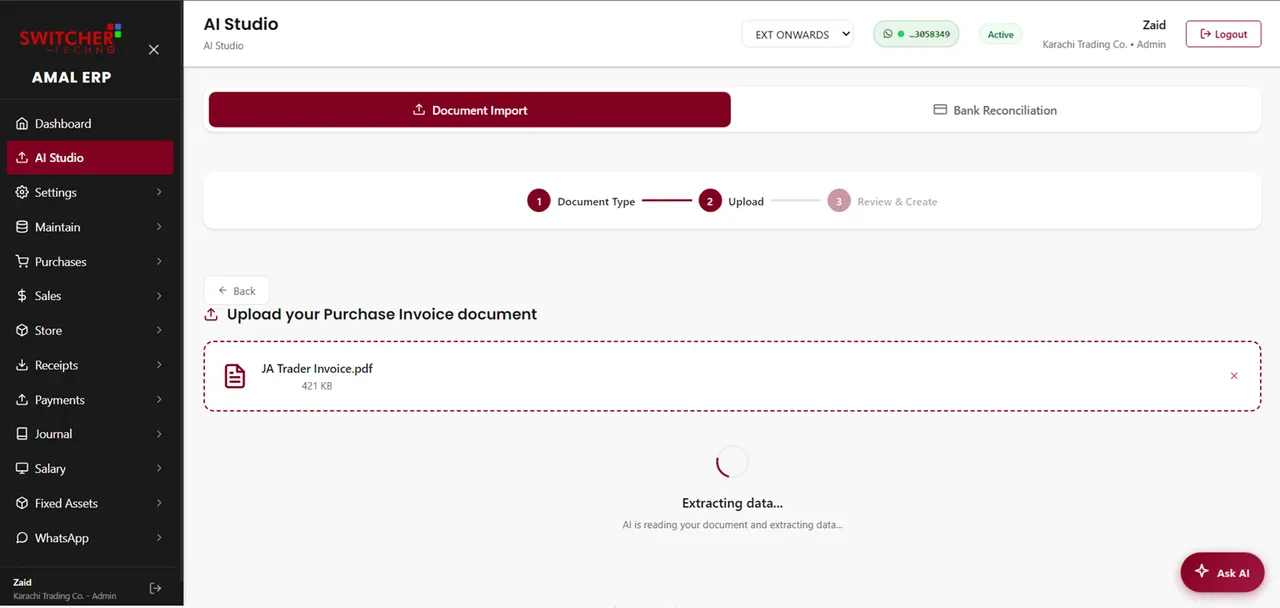The height and width of the screenshot is (608, 1280).
Task: Click the WhatsApp chat bubble icon in sidebar
Action: point(22,538)
